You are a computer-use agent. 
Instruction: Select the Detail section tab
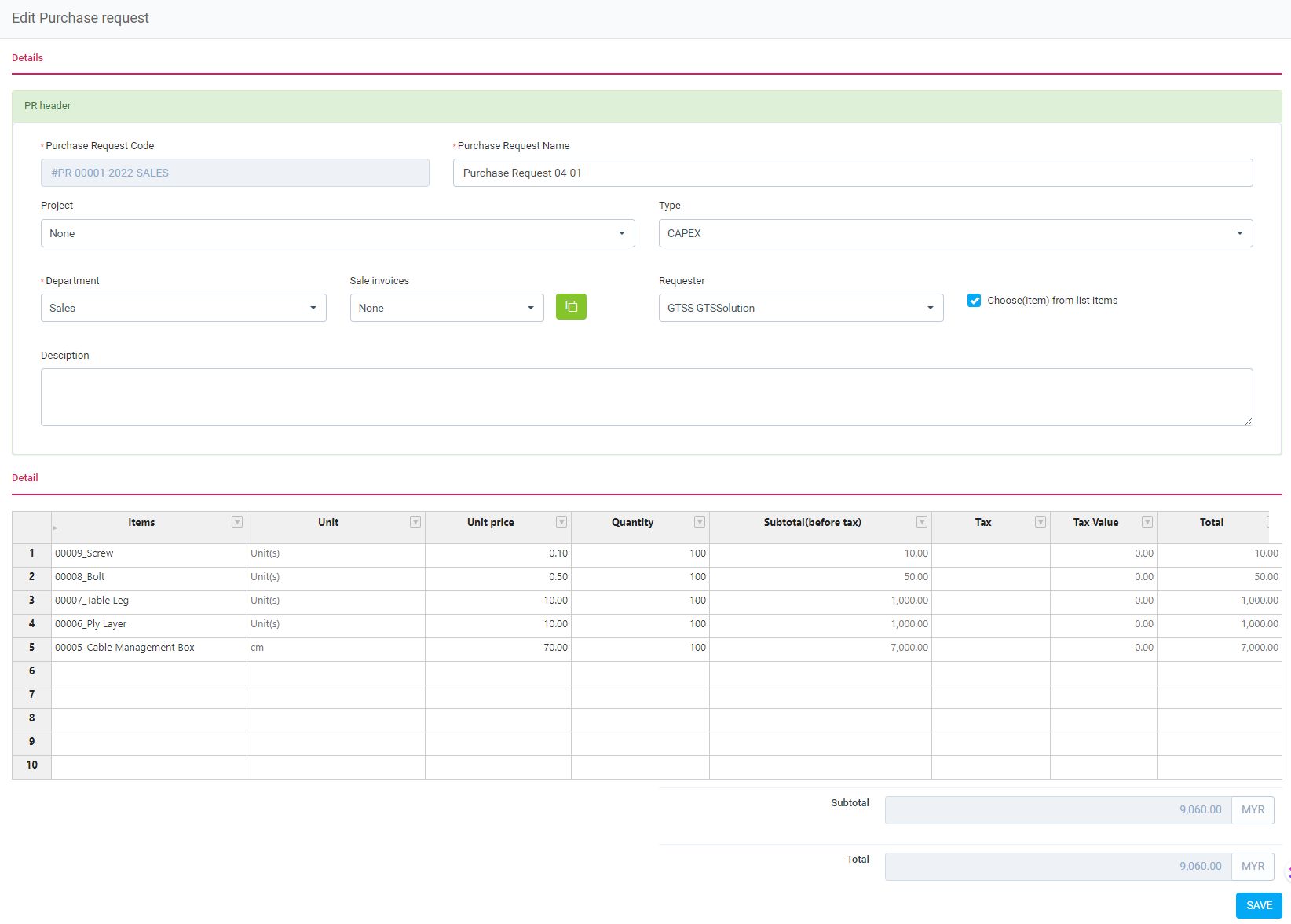24,477
